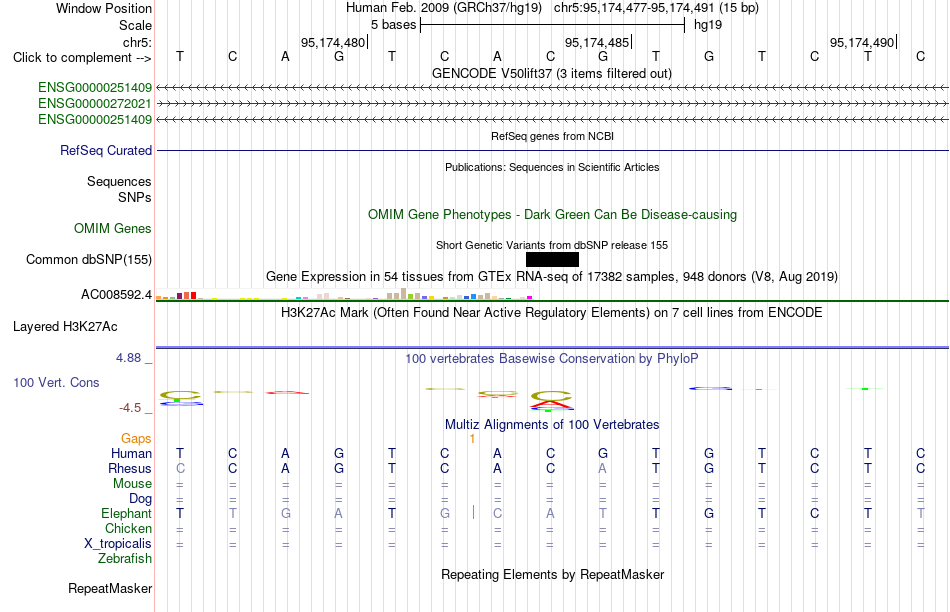Screen dimensions: 950x612
Task: Click 'Multiz Alignments of 100 Vertebrates' title
Action: coord(552,424)
